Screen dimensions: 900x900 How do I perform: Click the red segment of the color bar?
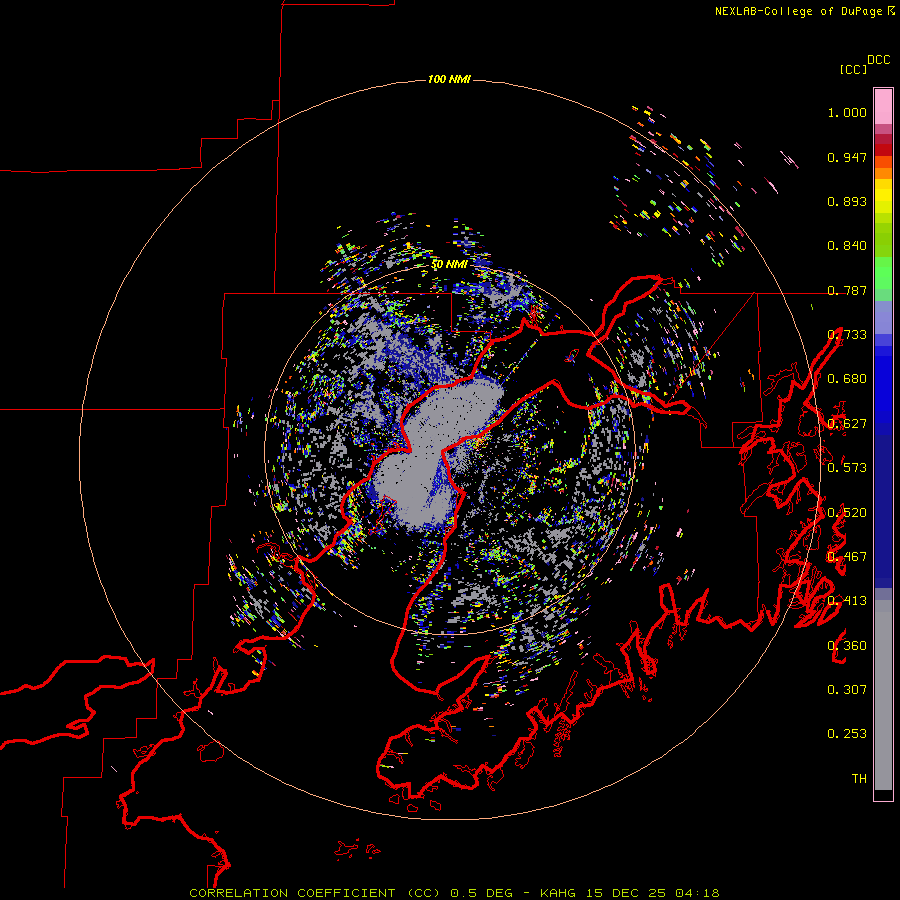pos(883,150)
